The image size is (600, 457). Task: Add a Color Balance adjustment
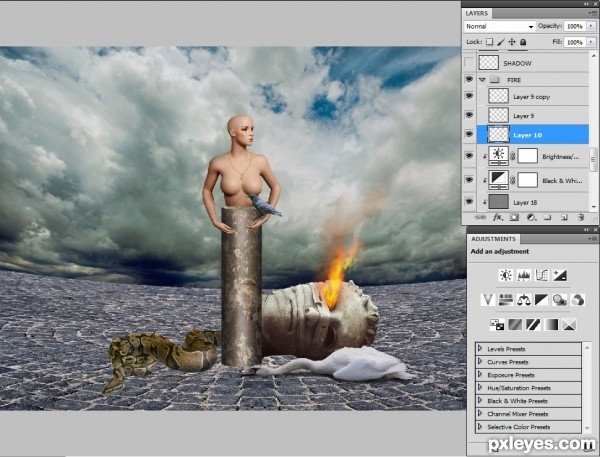pos(523,300)
